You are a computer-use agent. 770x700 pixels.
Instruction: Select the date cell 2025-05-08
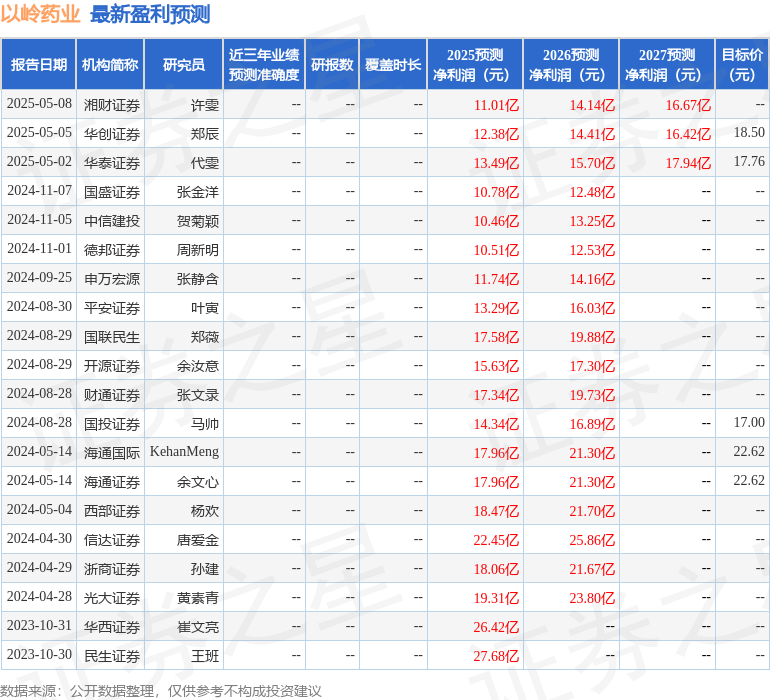point(39,104)
